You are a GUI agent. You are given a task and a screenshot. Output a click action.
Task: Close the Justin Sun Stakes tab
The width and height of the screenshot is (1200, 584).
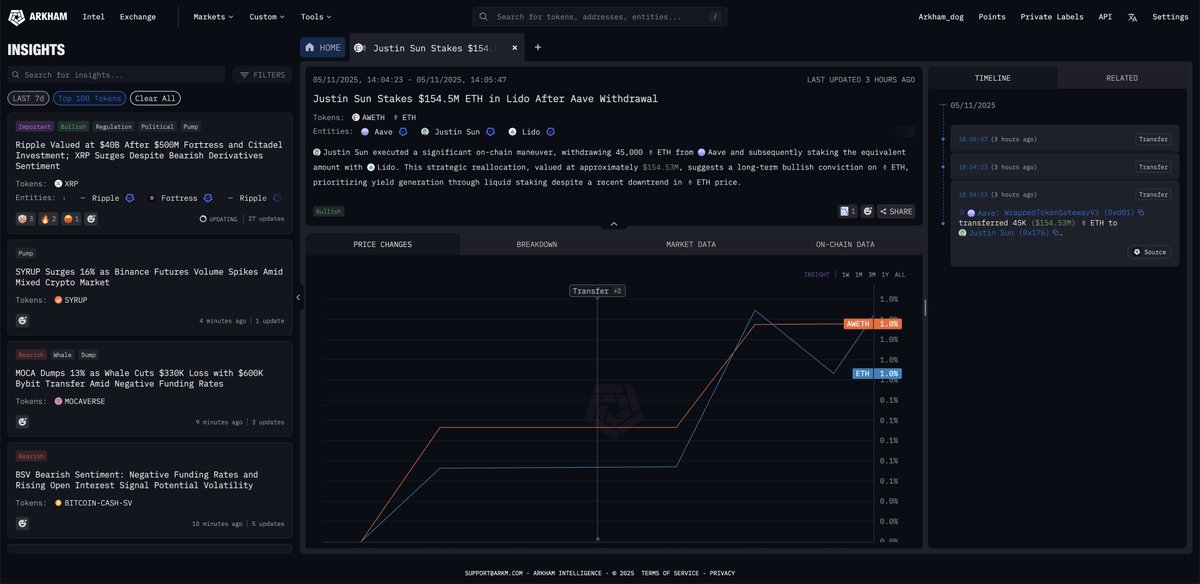click(x=516, y=47)
